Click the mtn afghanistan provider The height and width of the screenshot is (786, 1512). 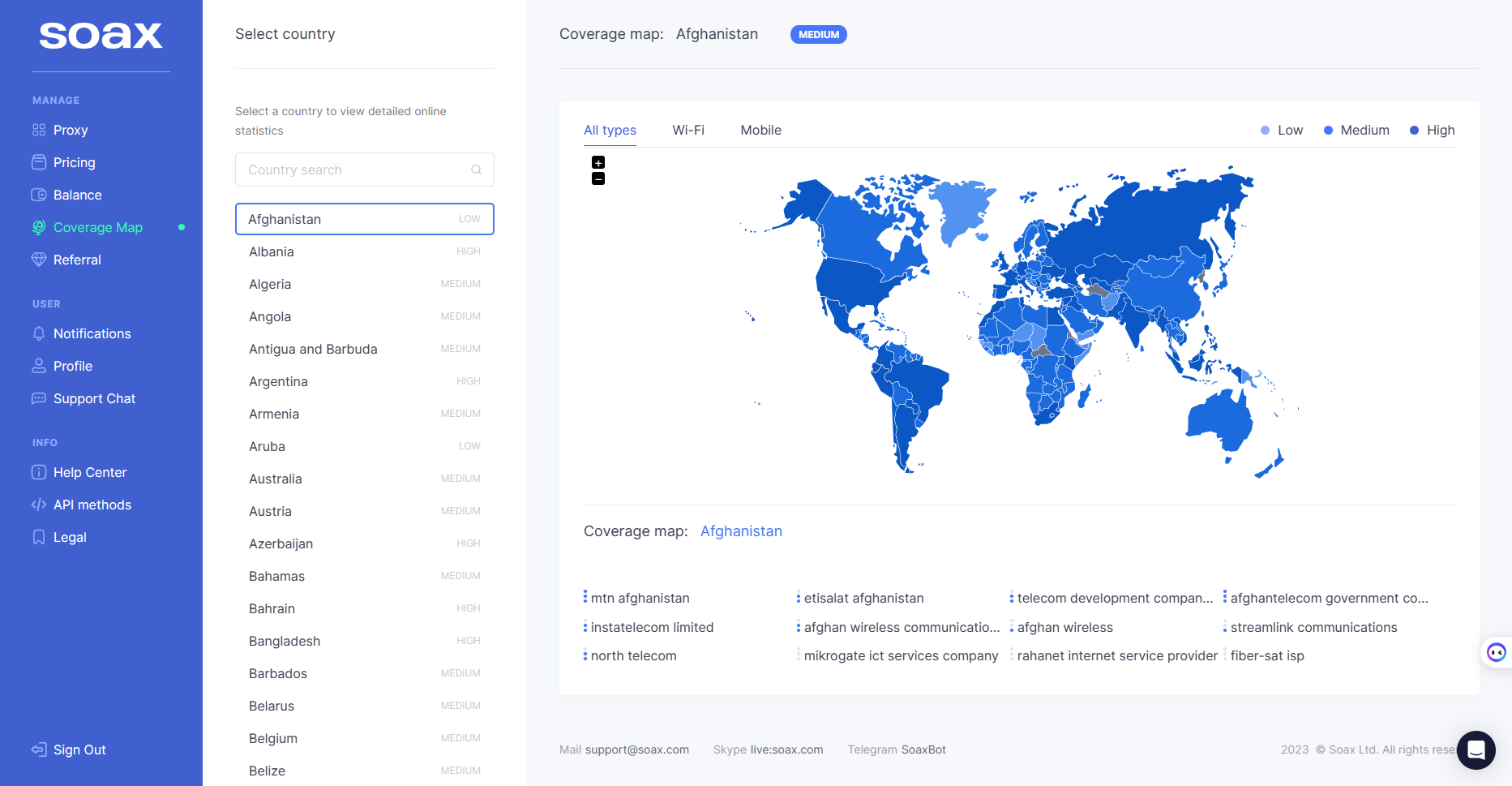tap(640, 598)
